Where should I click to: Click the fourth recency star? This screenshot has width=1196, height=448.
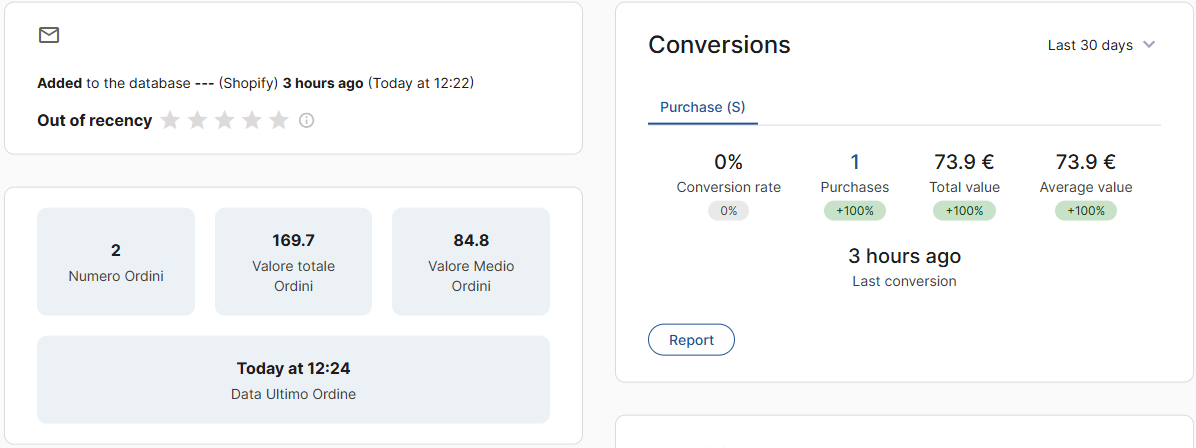252,120
